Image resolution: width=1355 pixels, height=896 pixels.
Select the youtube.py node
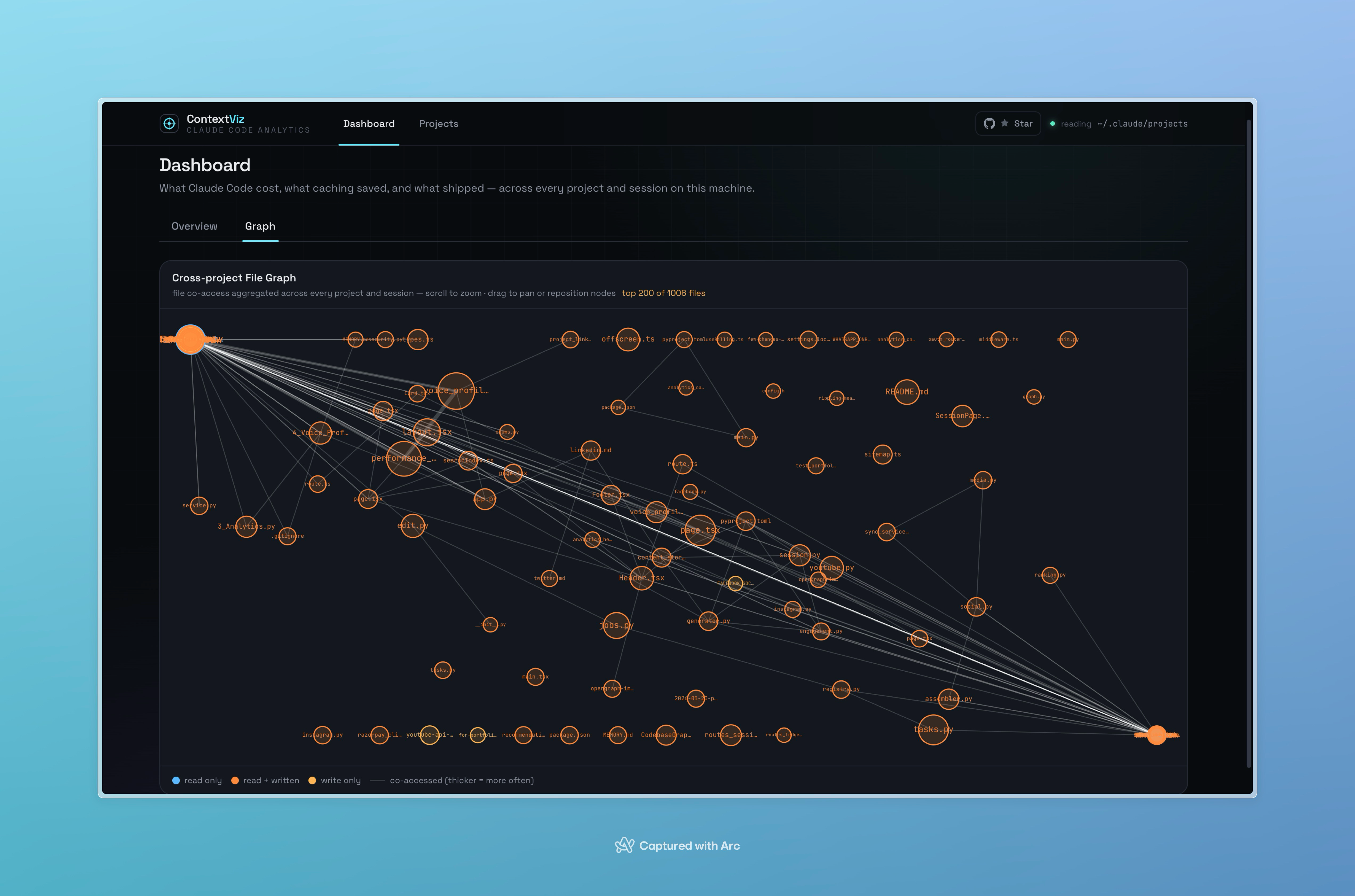[x=831, y=568]
